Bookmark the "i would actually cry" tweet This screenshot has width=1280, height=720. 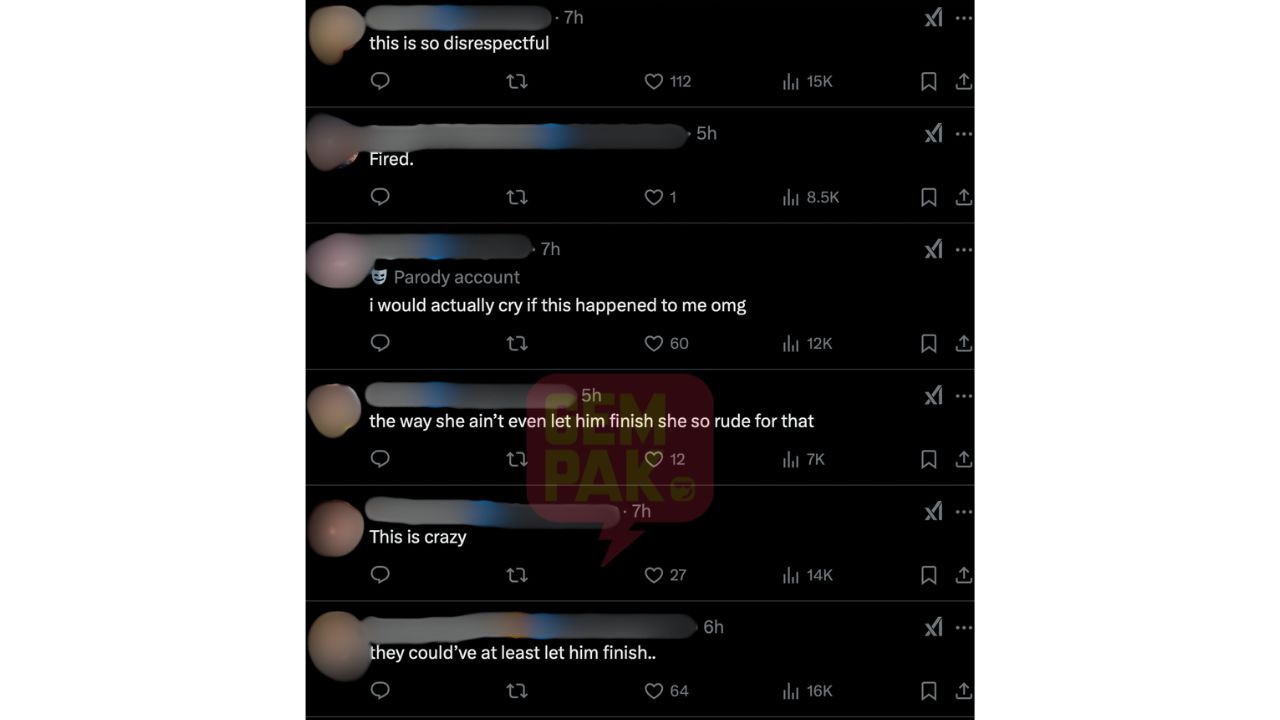tap(928, 343)
